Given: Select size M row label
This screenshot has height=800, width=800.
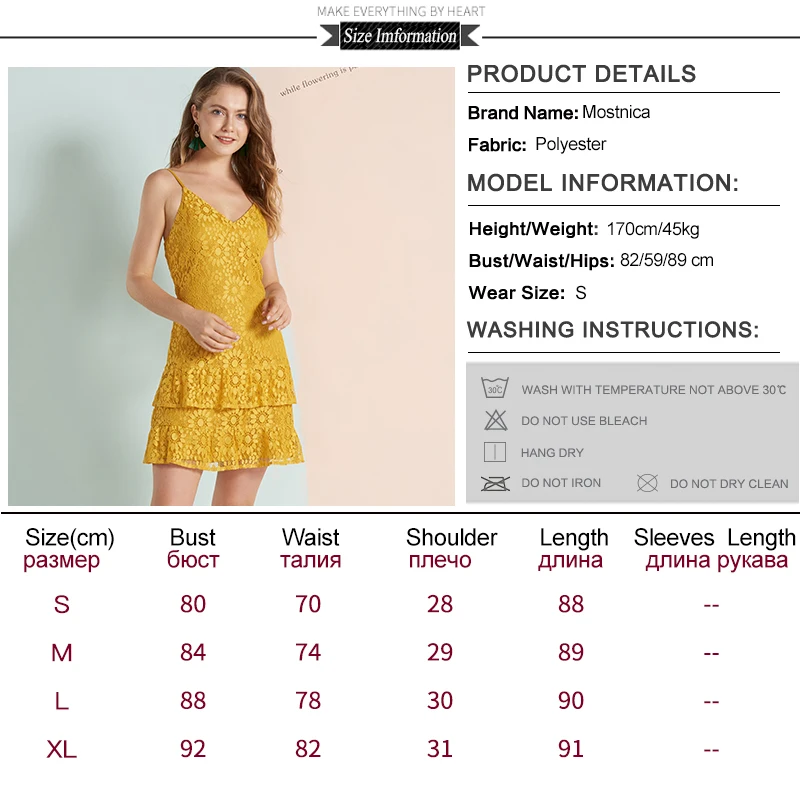Looking at the screenshot, I should pyautogui.click(x=62, y=653).
